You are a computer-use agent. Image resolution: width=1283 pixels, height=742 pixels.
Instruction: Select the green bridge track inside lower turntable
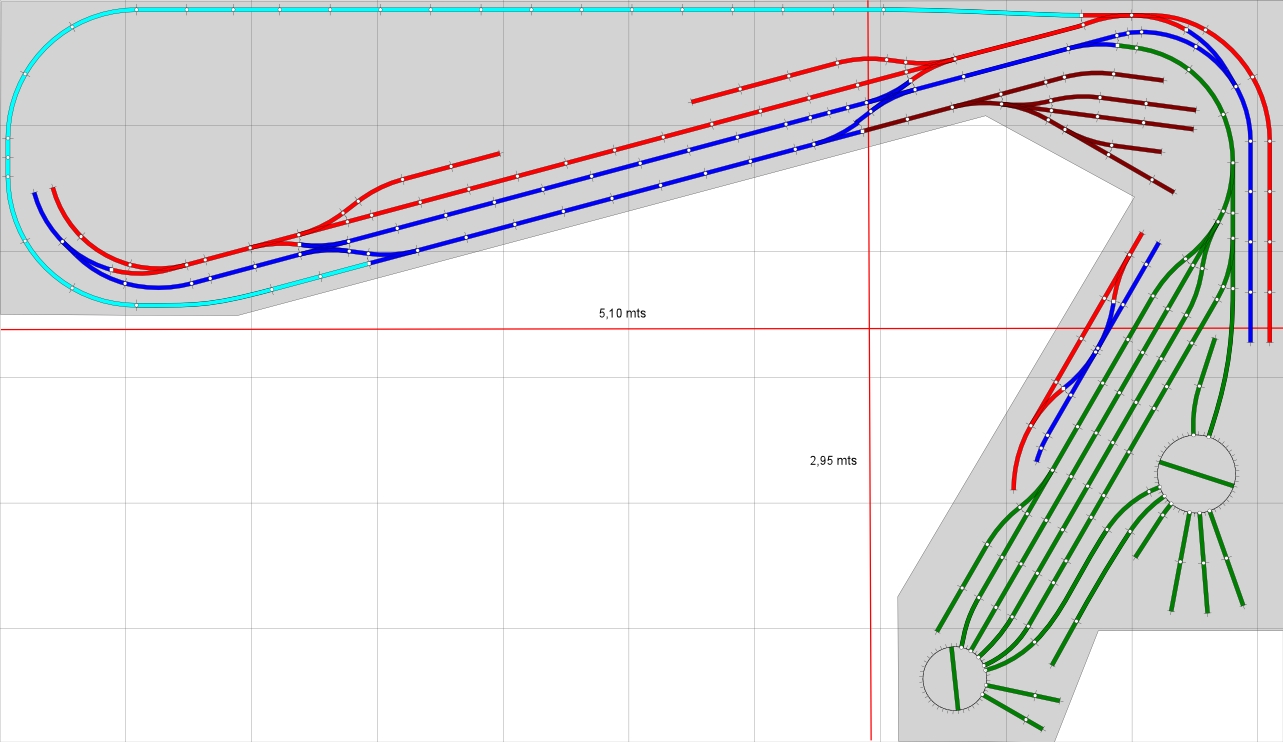955,679
